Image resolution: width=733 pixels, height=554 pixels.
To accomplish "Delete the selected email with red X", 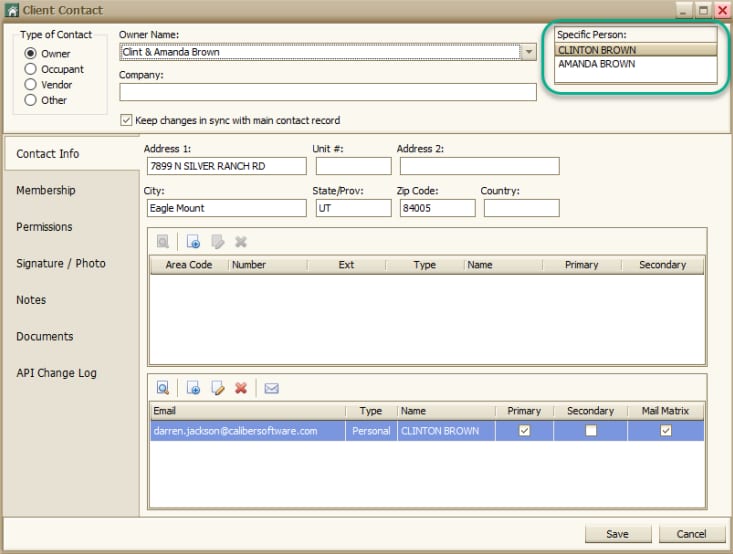I will point(241,388).
